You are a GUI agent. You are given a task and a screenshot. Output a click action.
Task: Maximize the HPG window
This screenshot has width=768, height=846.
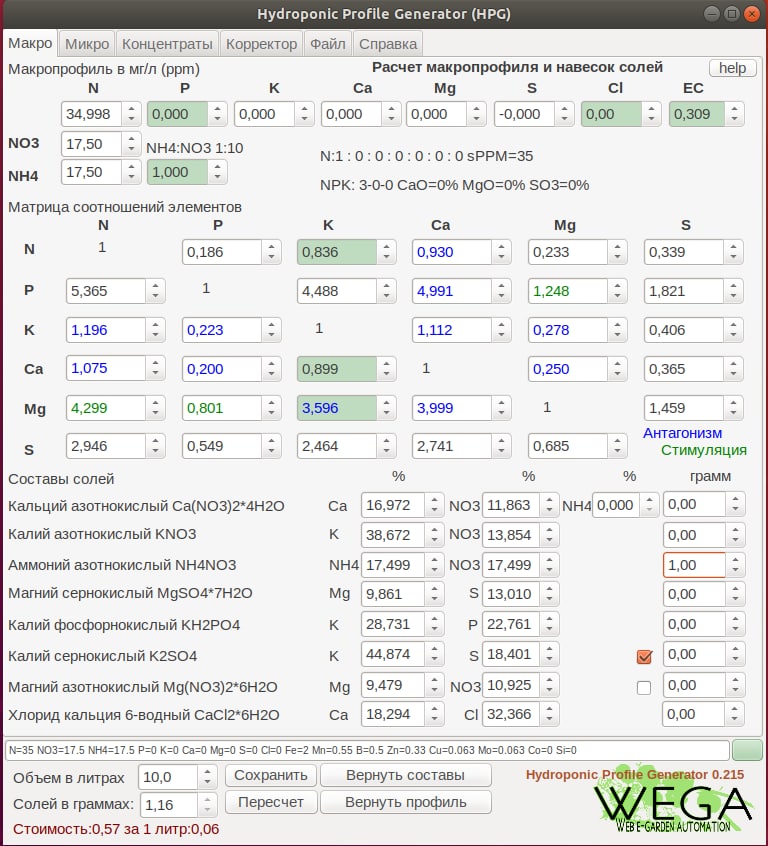[732, 13]
